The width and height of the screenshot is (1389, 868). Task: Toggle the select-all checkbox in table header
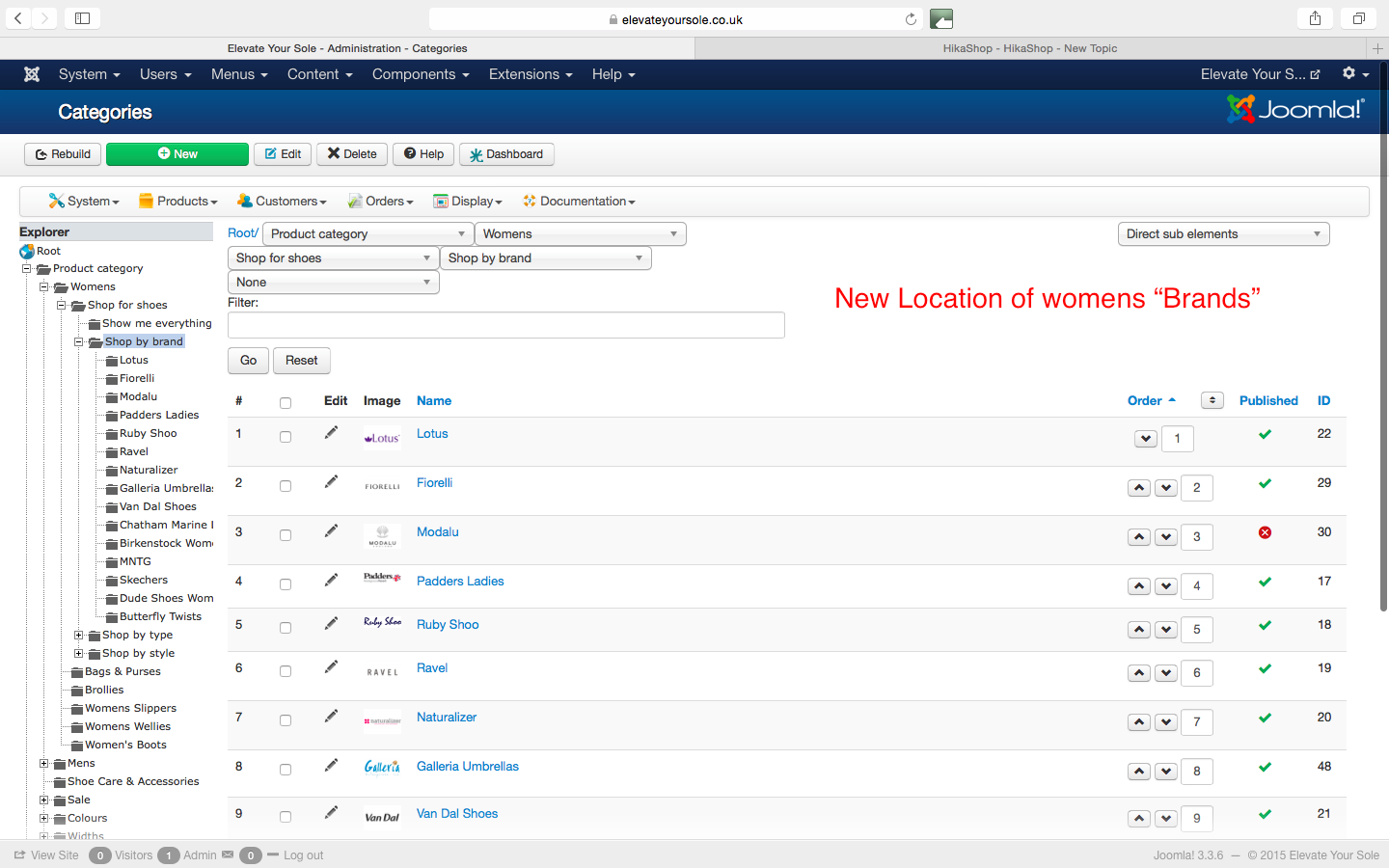point(286,403)
